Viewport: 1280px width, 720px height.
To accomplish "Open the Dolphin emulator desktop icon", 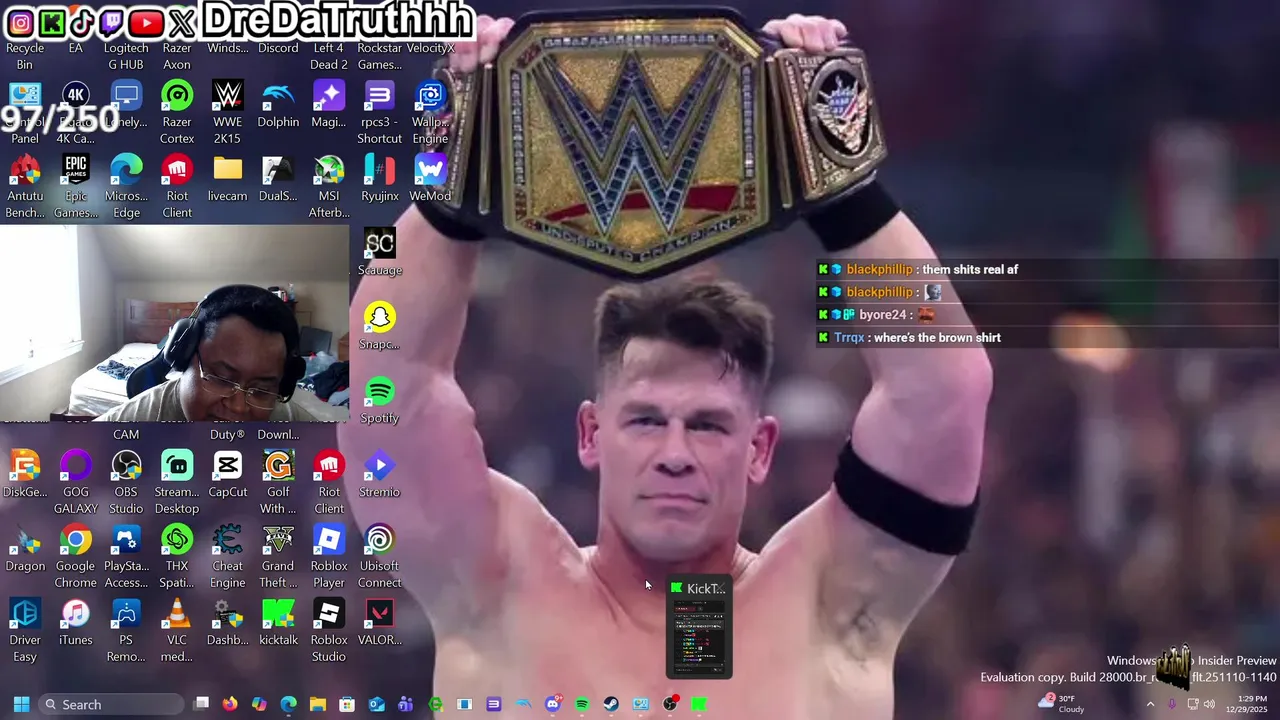I will coord(278,105).
